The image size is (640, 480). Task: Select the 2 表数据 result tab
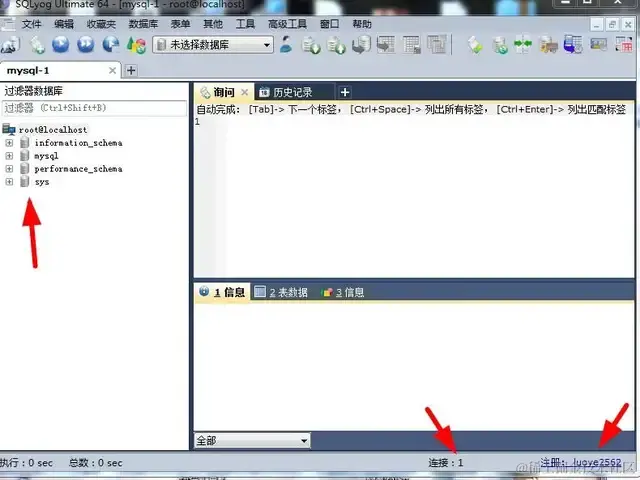pos(282,292)
